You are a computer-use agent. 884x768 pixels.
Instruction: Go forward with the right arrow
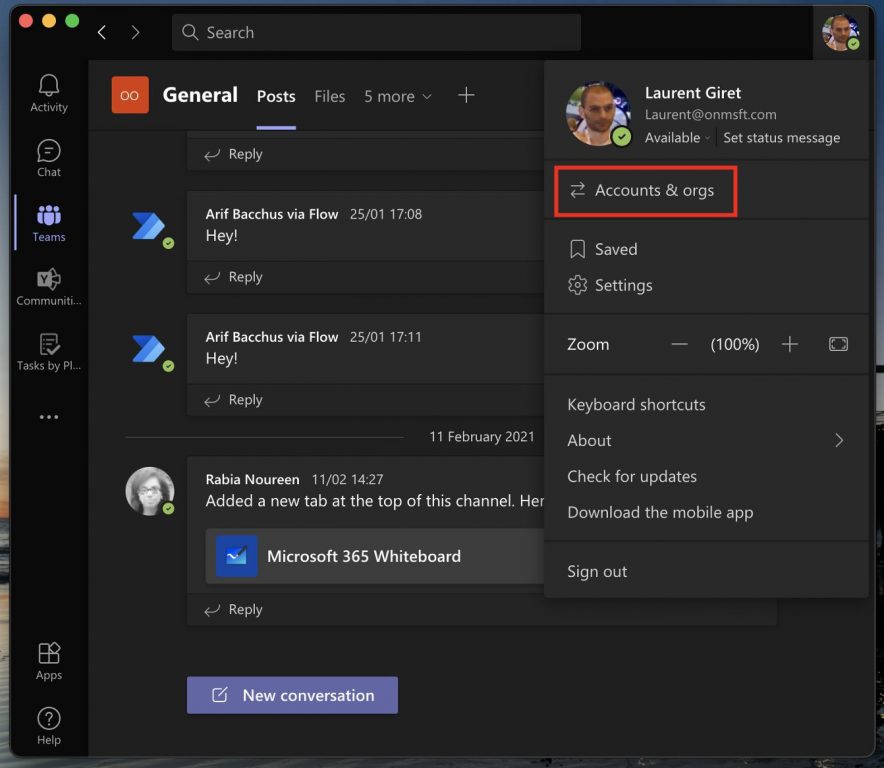(135, 32)
